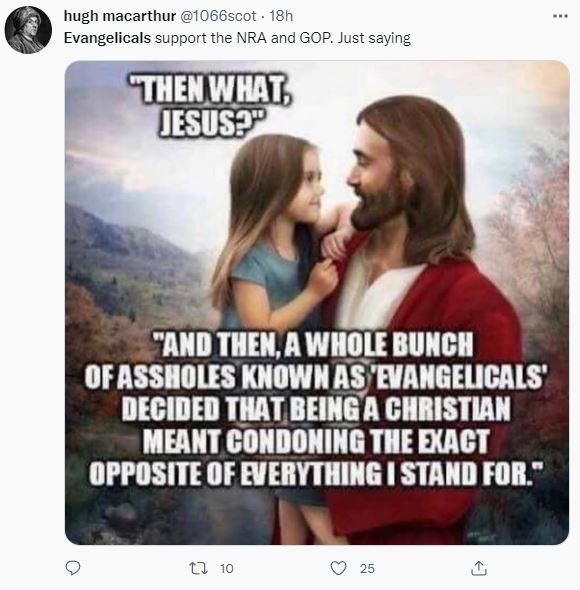Open the tweet permalink via 18h timestamp
Image resolution: width=580 pixels, height=590 pixels.
point(282,16)
